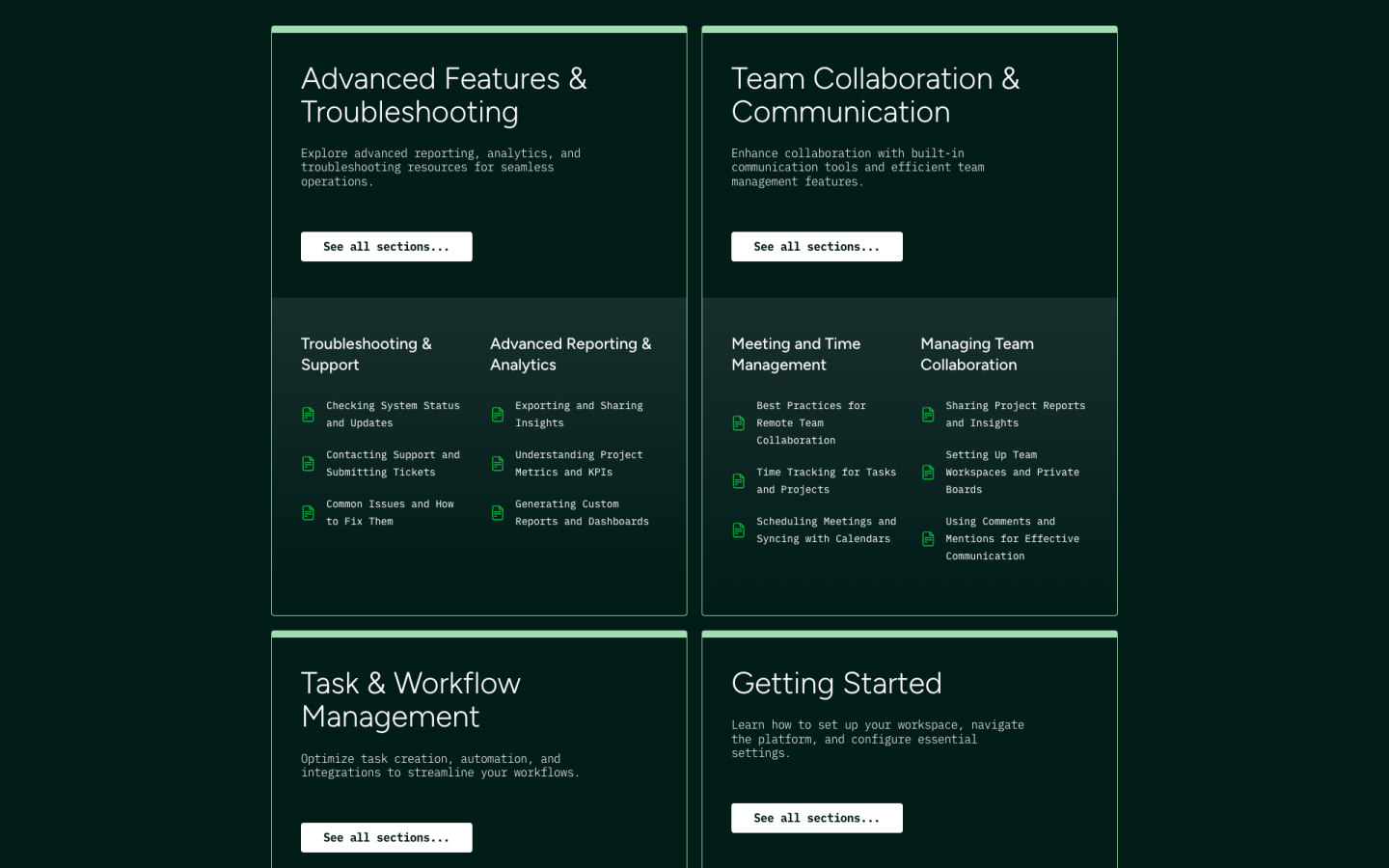The height and width of the screenshot is (868, 1389).
Task: Click document icon next to Generating Custom Reports
Action: click(x=498, y=513)
